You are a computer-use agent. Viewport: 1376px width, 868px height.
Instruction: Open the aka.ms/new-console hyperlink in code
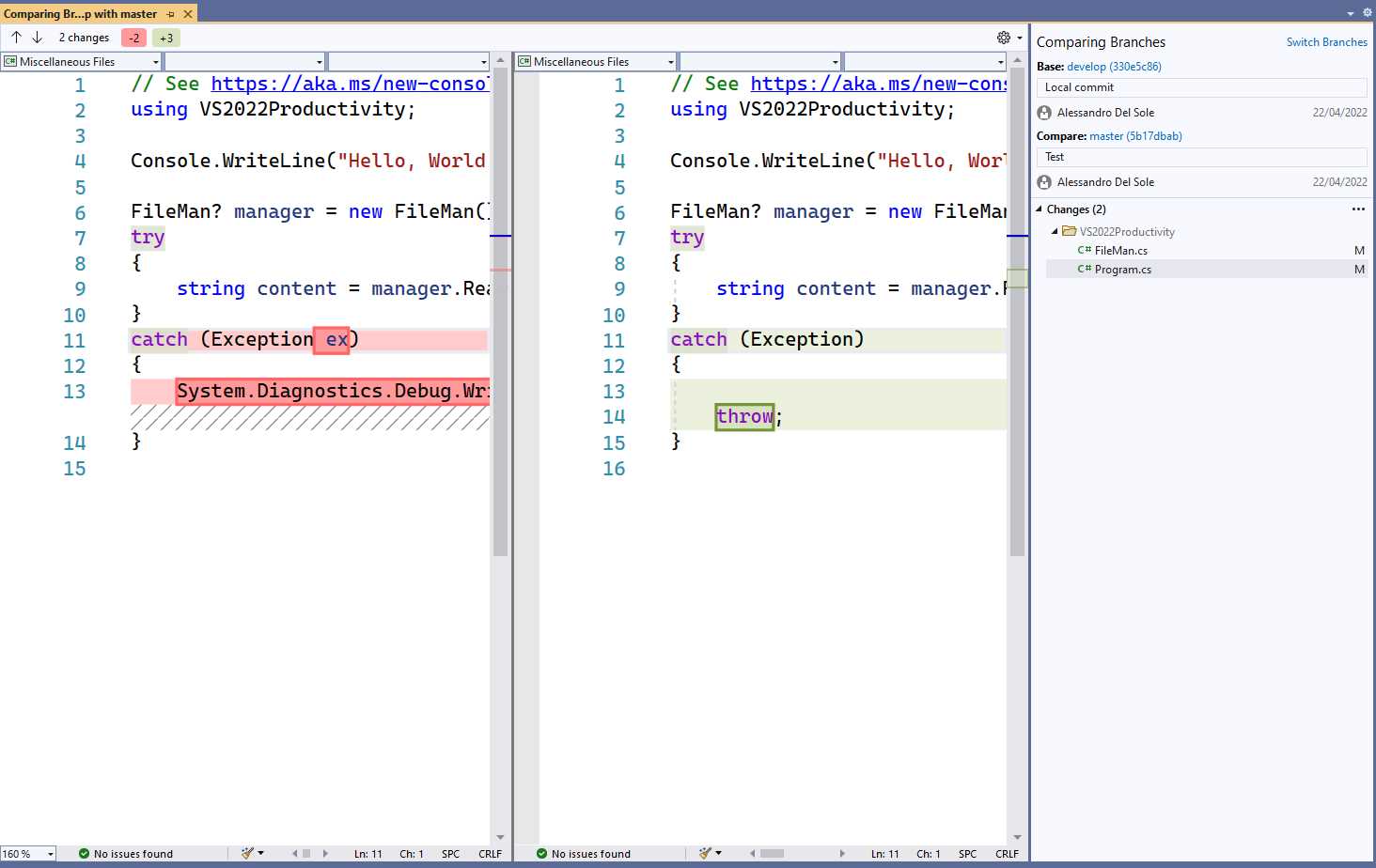[348, 84]
